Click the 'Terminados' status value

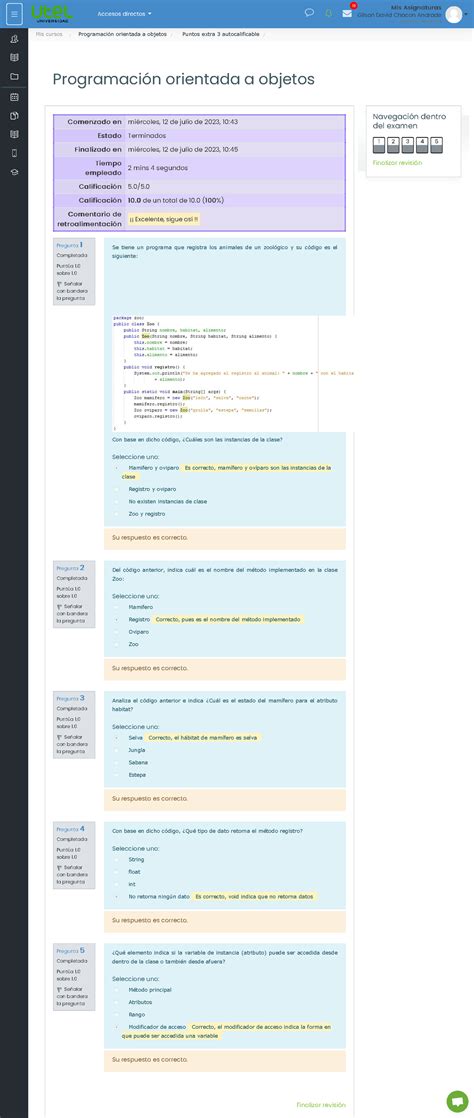(x=147, y=135)
